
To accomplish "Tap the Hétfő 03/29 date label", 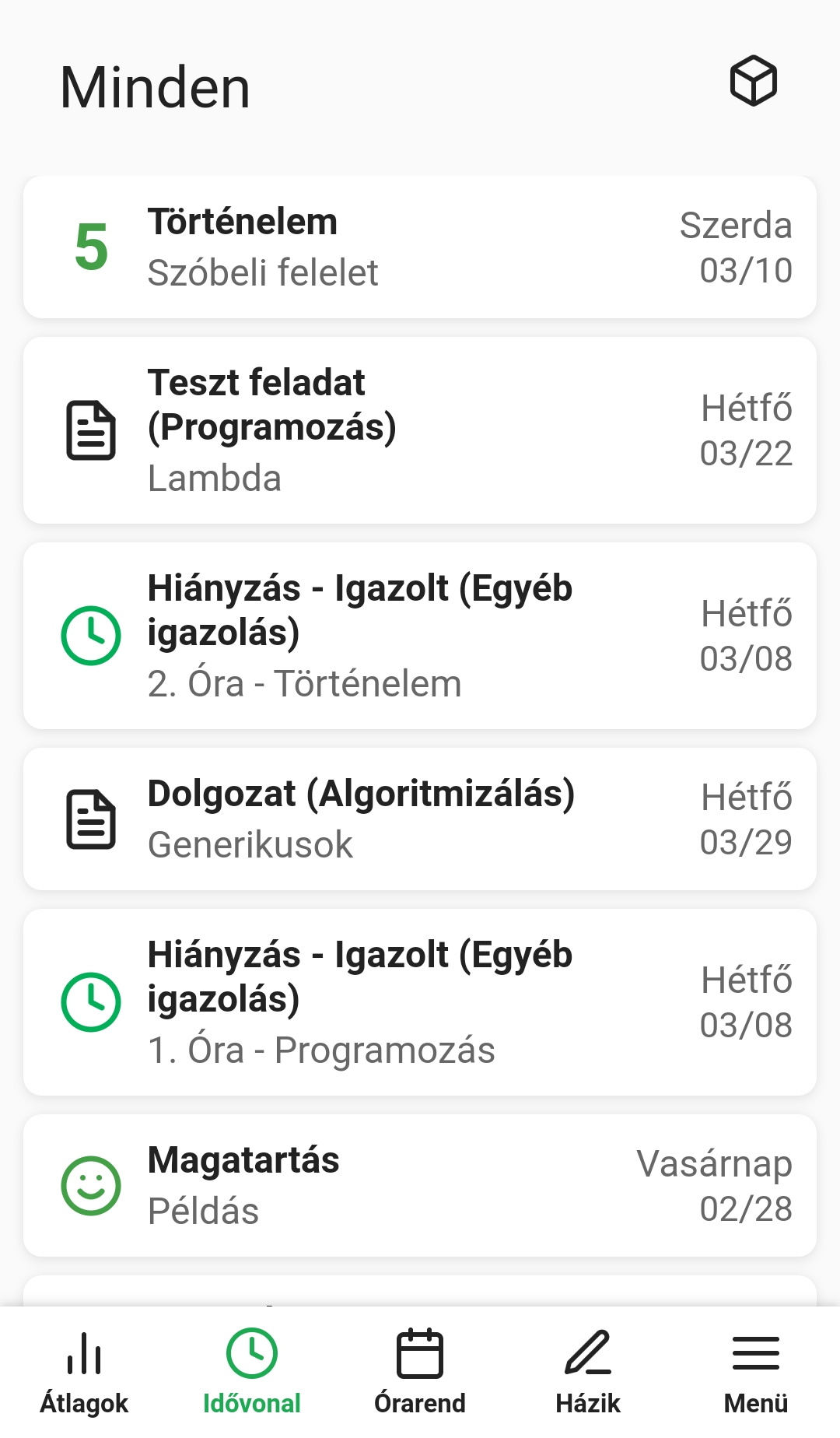I will pyautogui.click(x=746, y=819).
